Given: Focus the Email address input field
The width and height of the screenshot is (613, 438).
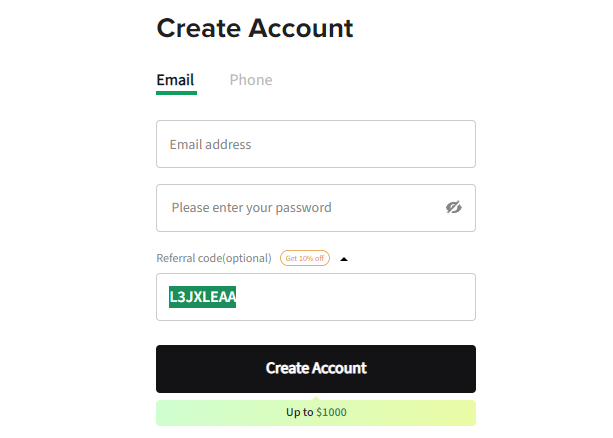Looking at the screenshot, I should pyautogui.click(x=316, y=144).
